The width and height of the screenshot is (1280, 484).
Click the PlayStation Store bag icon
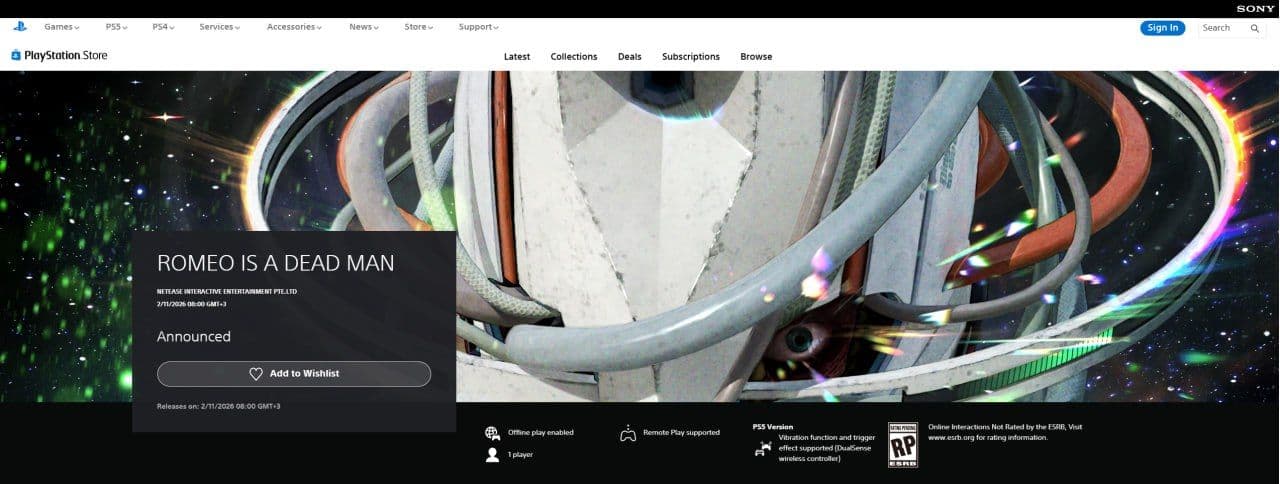tap(16, 56)
